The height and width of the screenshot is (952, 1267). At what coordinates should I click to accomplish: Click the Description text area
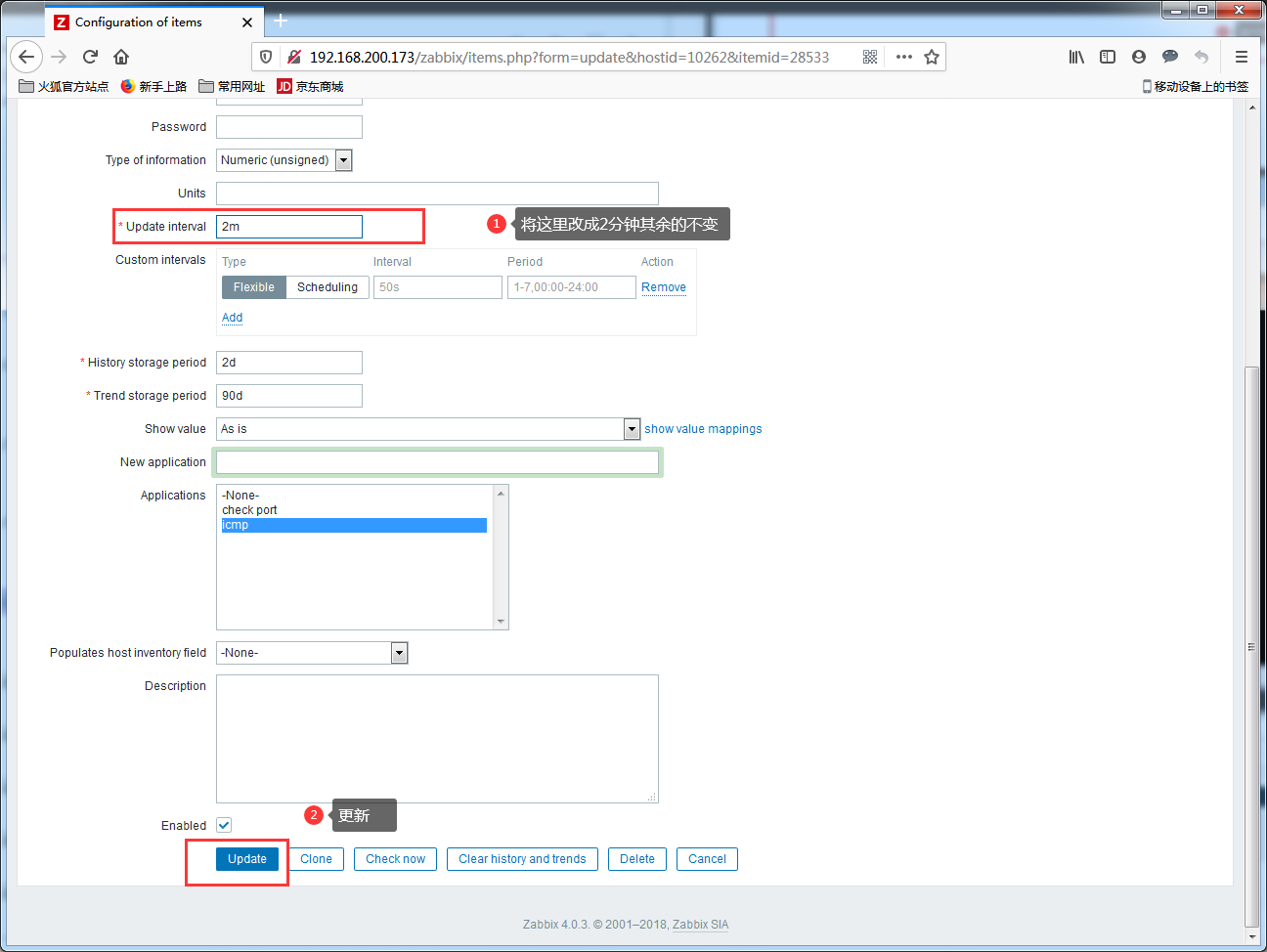tap(437, 739)
